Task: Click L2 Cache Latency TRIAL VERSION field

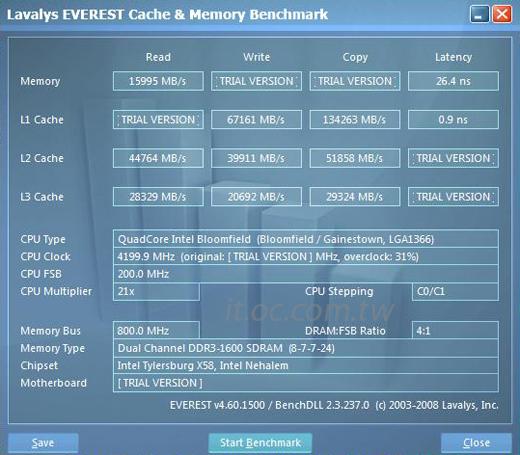Action: (x=453, y=158)
